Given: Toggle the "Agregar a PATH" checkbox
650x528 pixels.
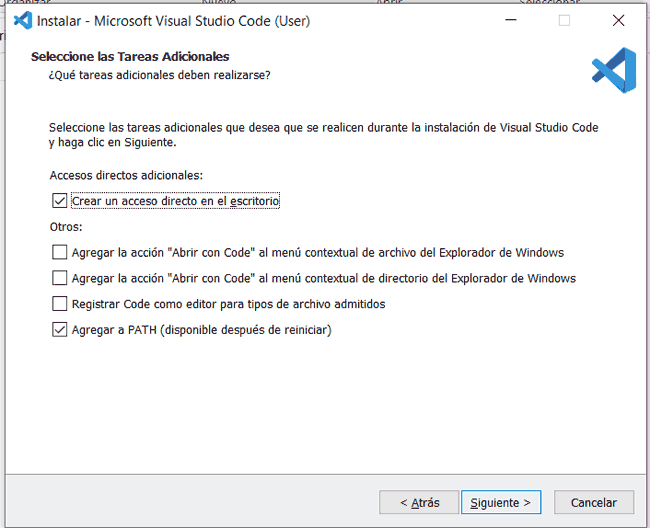Looking at the screenshot, I should [x=60, y=330].
